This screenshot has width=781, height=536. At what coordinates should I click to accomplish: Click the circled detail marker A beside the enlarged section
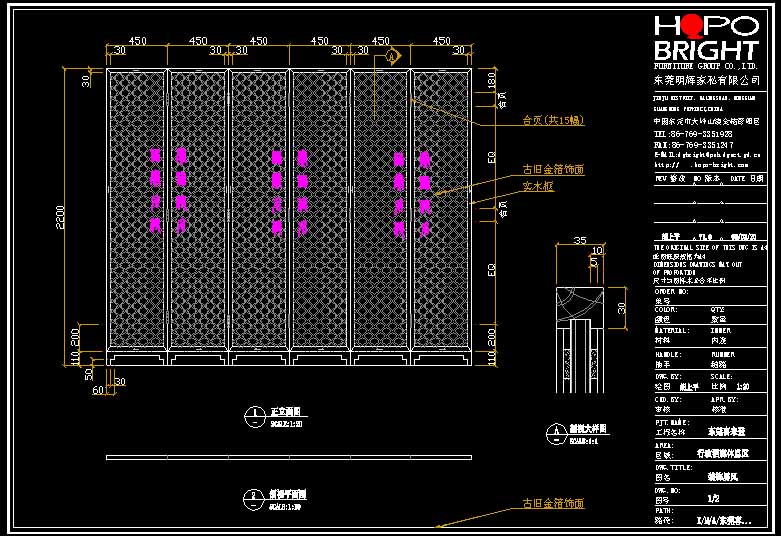pos(556,434)
